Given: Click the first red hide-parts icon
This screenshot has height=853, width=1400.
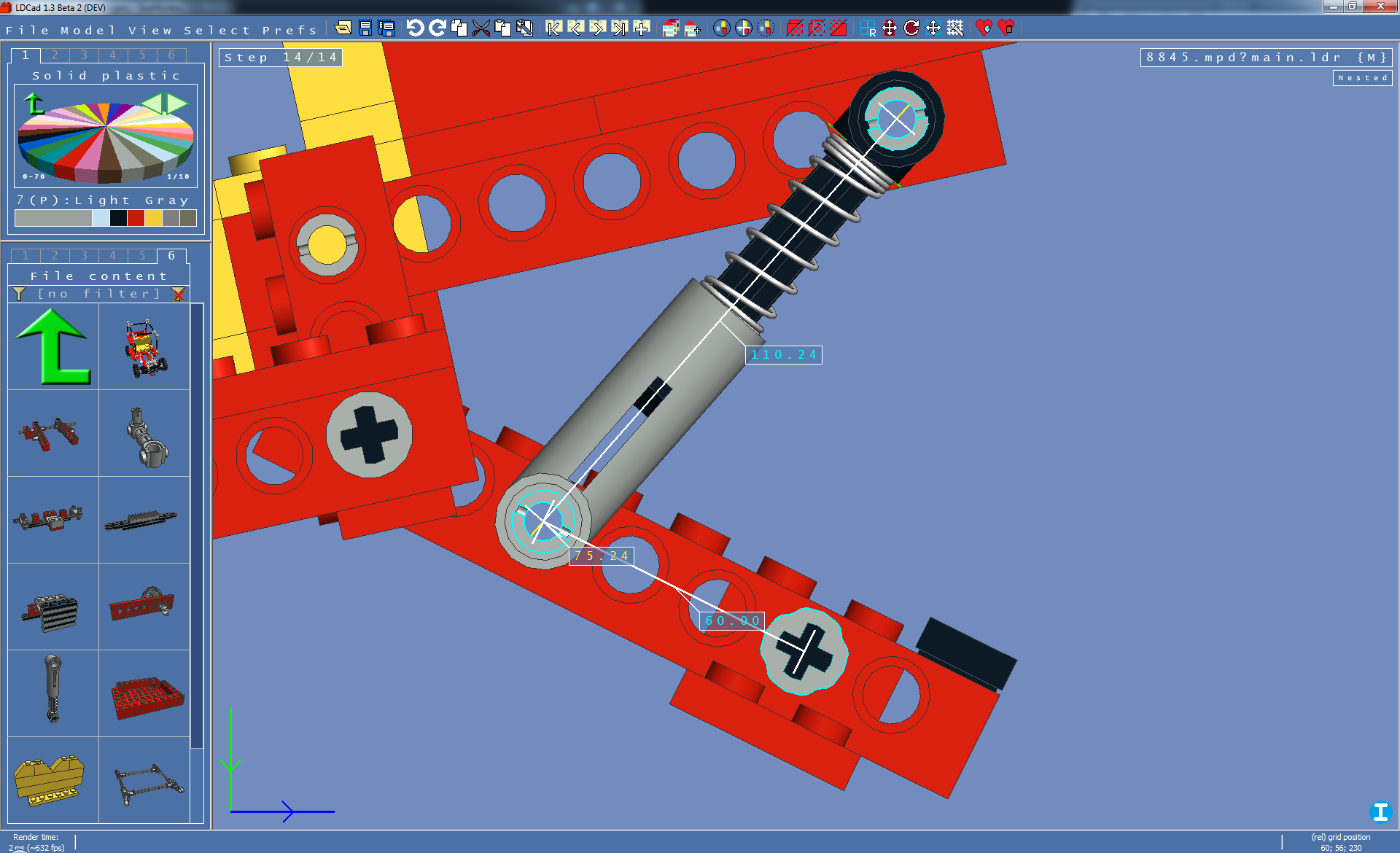Looking at the screenshot, I should 795,28.
